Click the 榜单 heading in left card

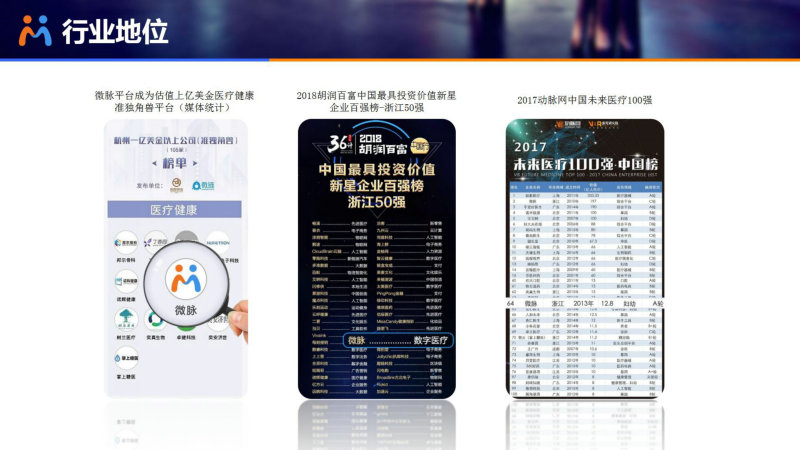point(174,163)
